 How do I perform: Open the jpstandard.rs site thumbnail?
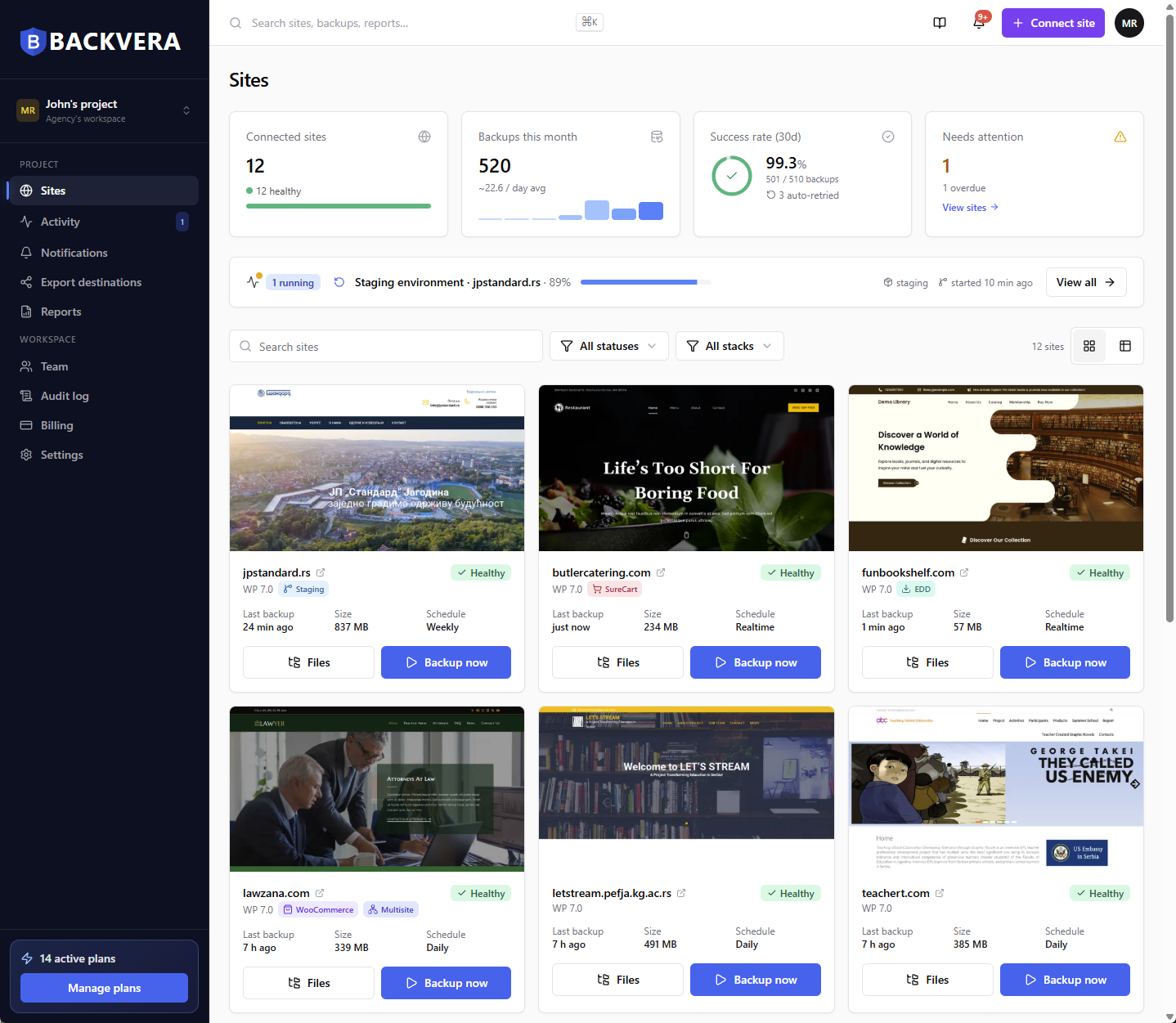coord(377,468)
